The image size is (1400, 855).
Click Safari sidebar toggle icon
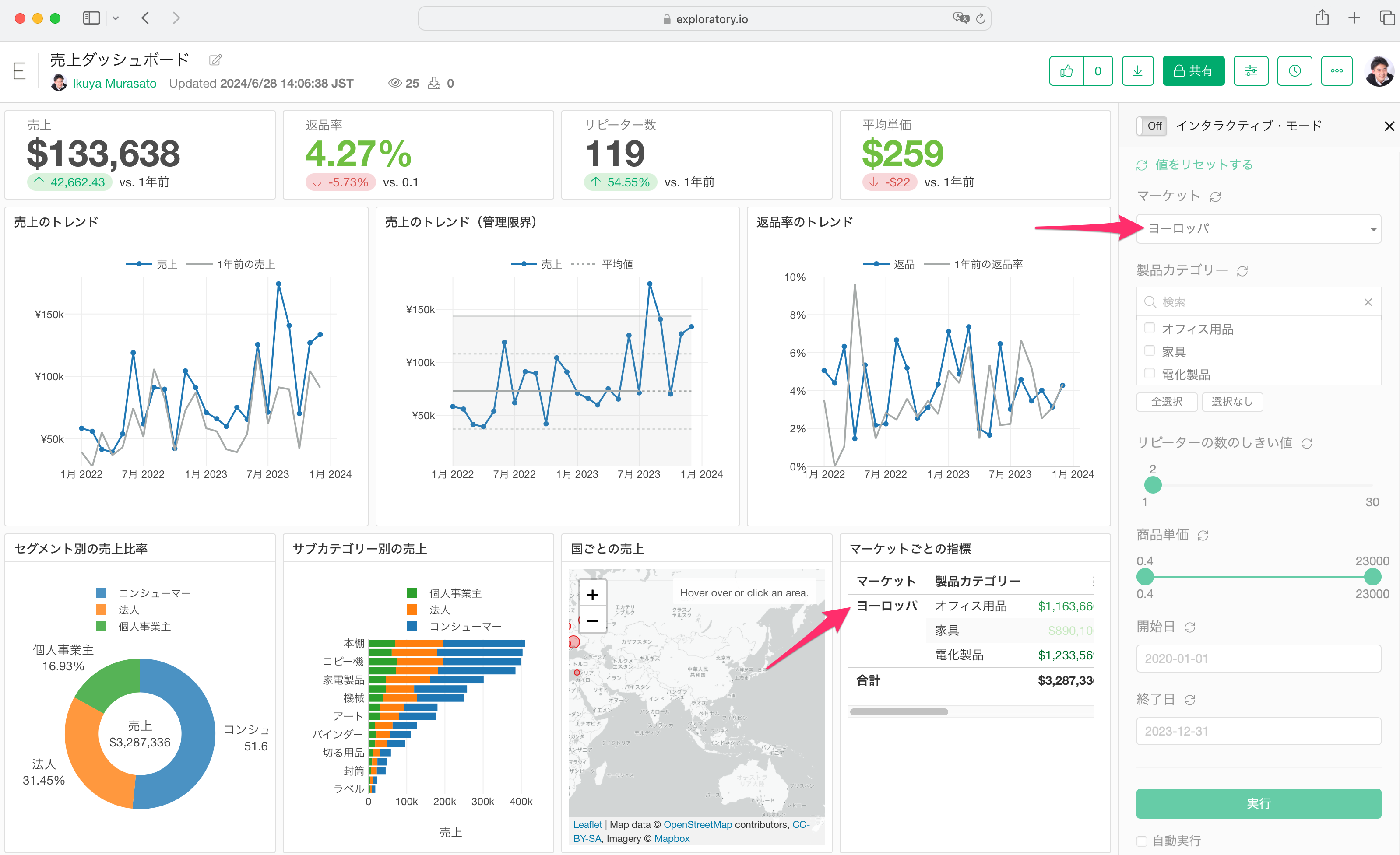coord(91,18)
